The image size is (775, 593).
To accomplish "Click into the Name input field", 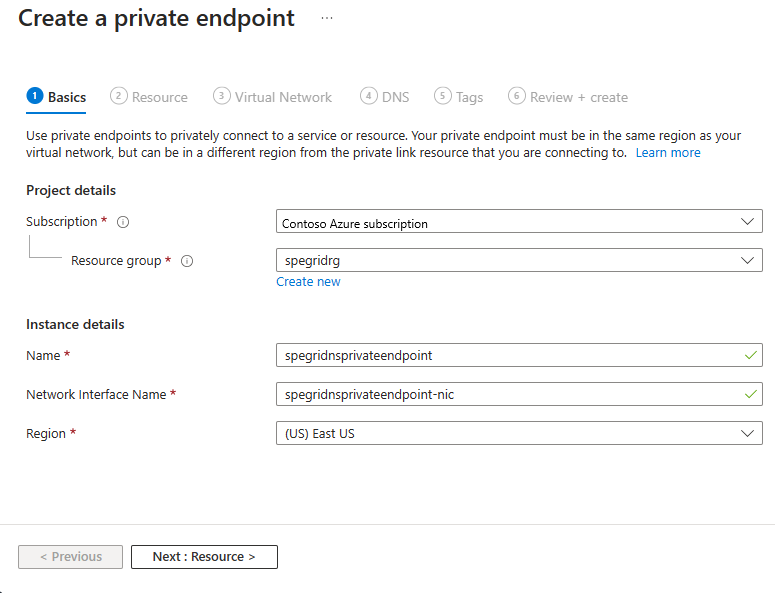I will click(x=510, y=355).
